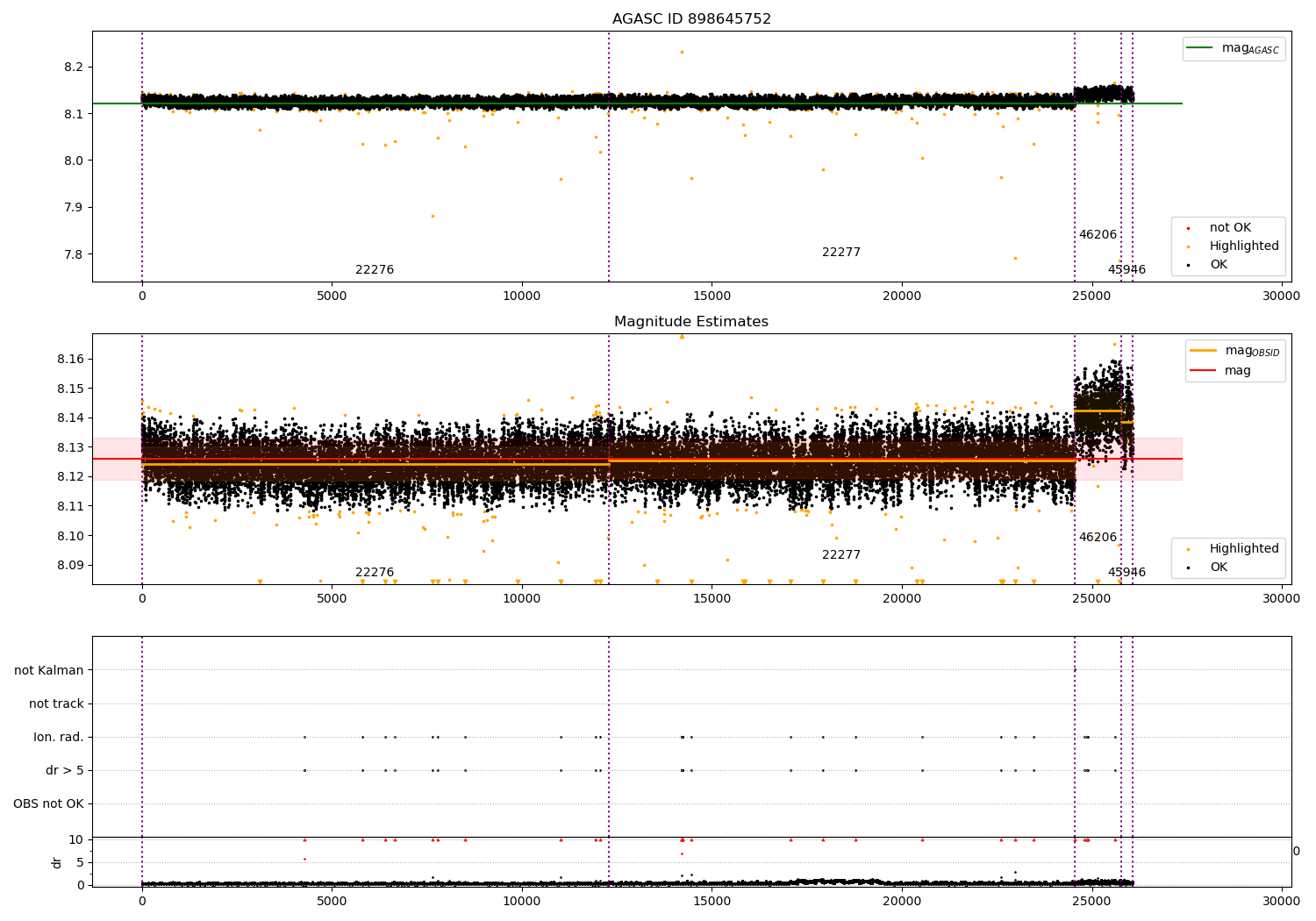Click the 8.16 y-axis tick label

(70, 360)
